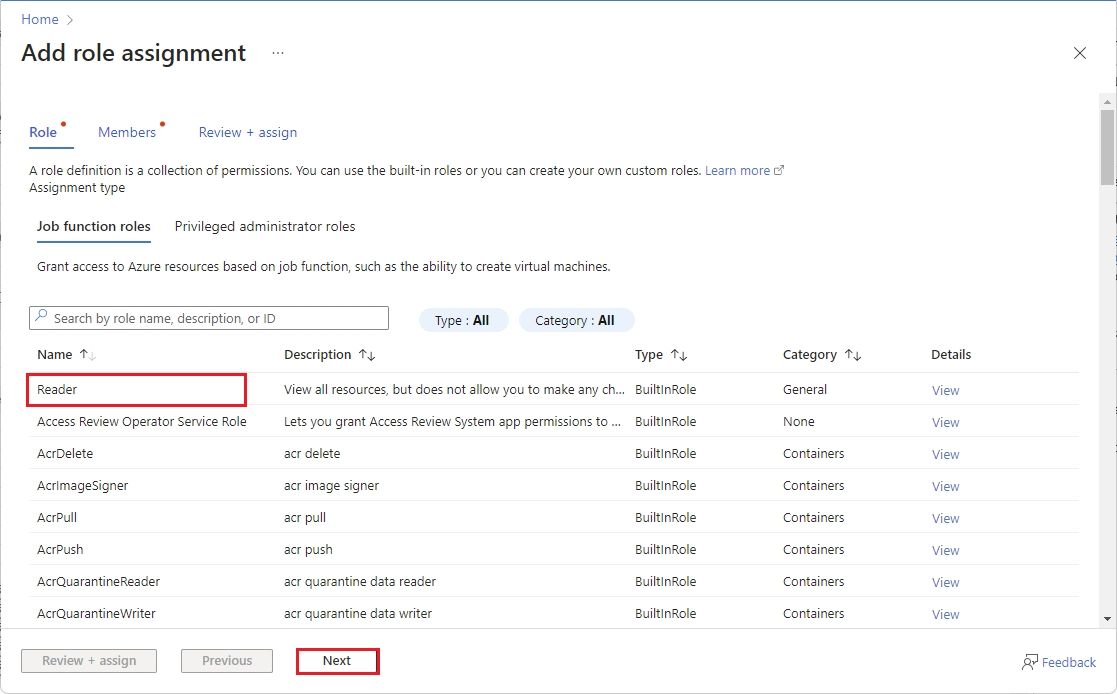
Task: Sort by Category column arrows
Action: (x=852, y=355)
